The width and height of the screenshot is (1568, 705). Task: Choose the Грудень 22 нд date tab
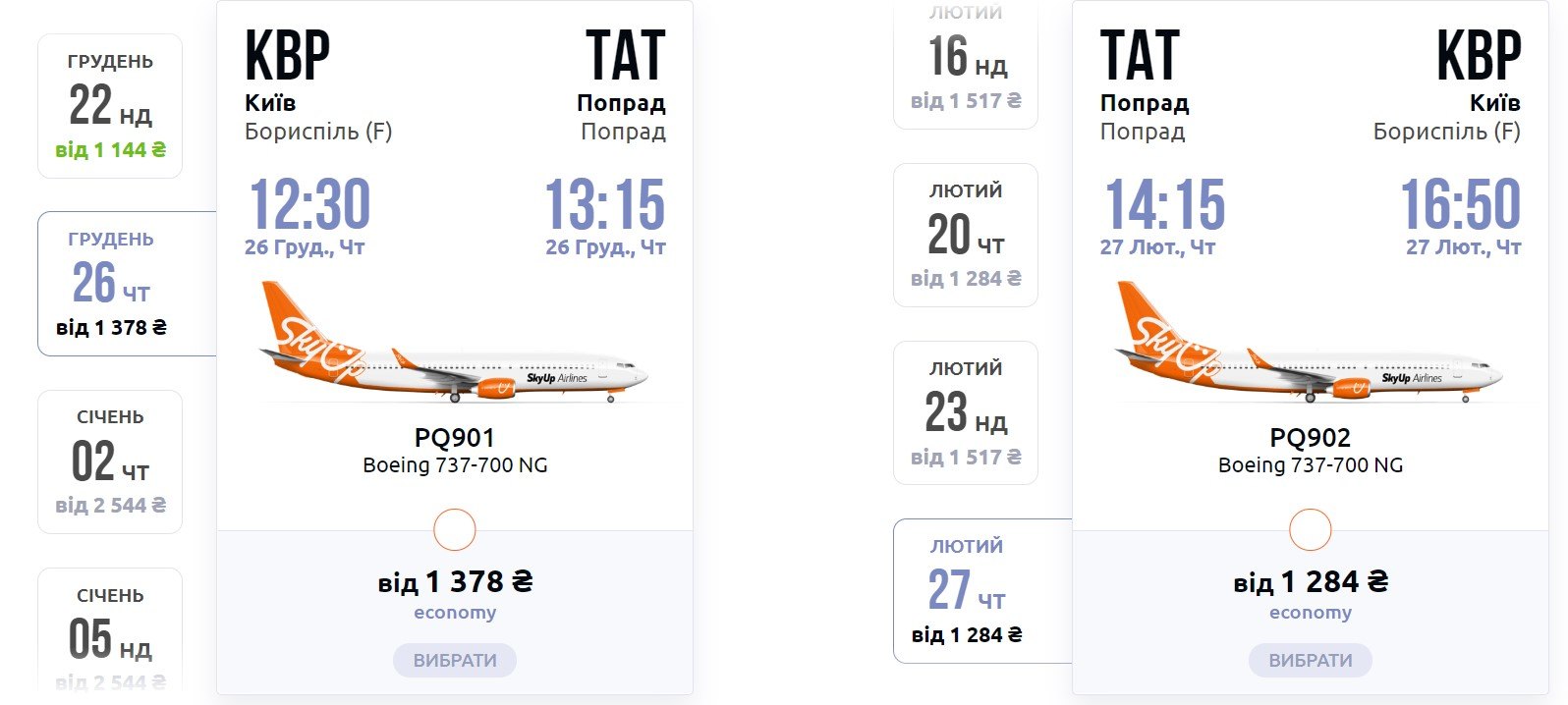tap(110, 106)
